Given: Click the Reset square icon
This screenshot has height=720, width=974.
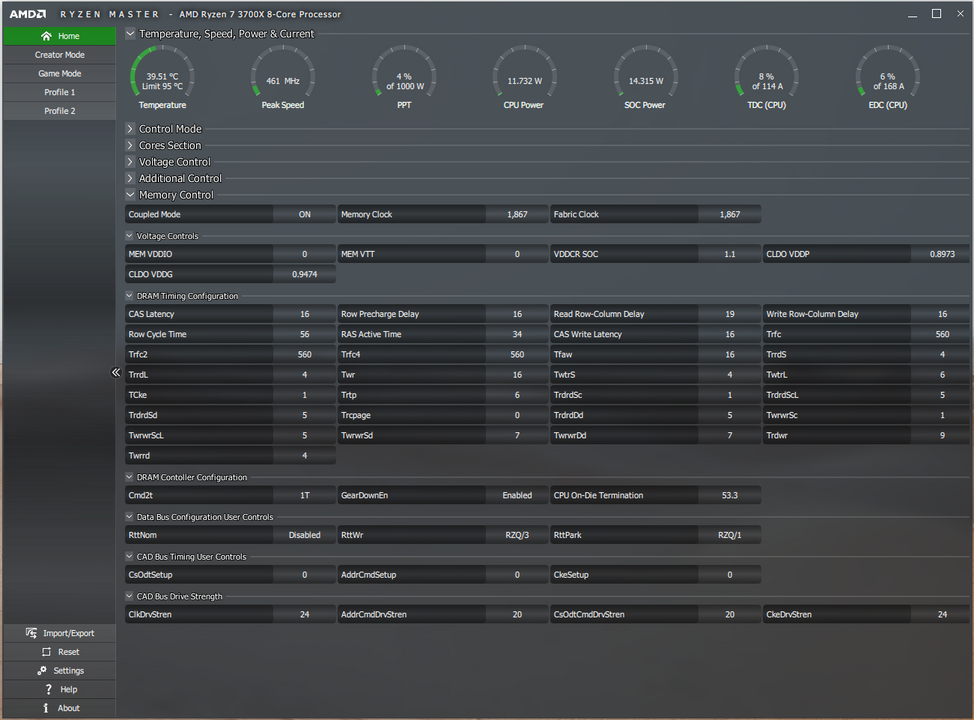Looking at the screenshot, I should pos(46,652).
